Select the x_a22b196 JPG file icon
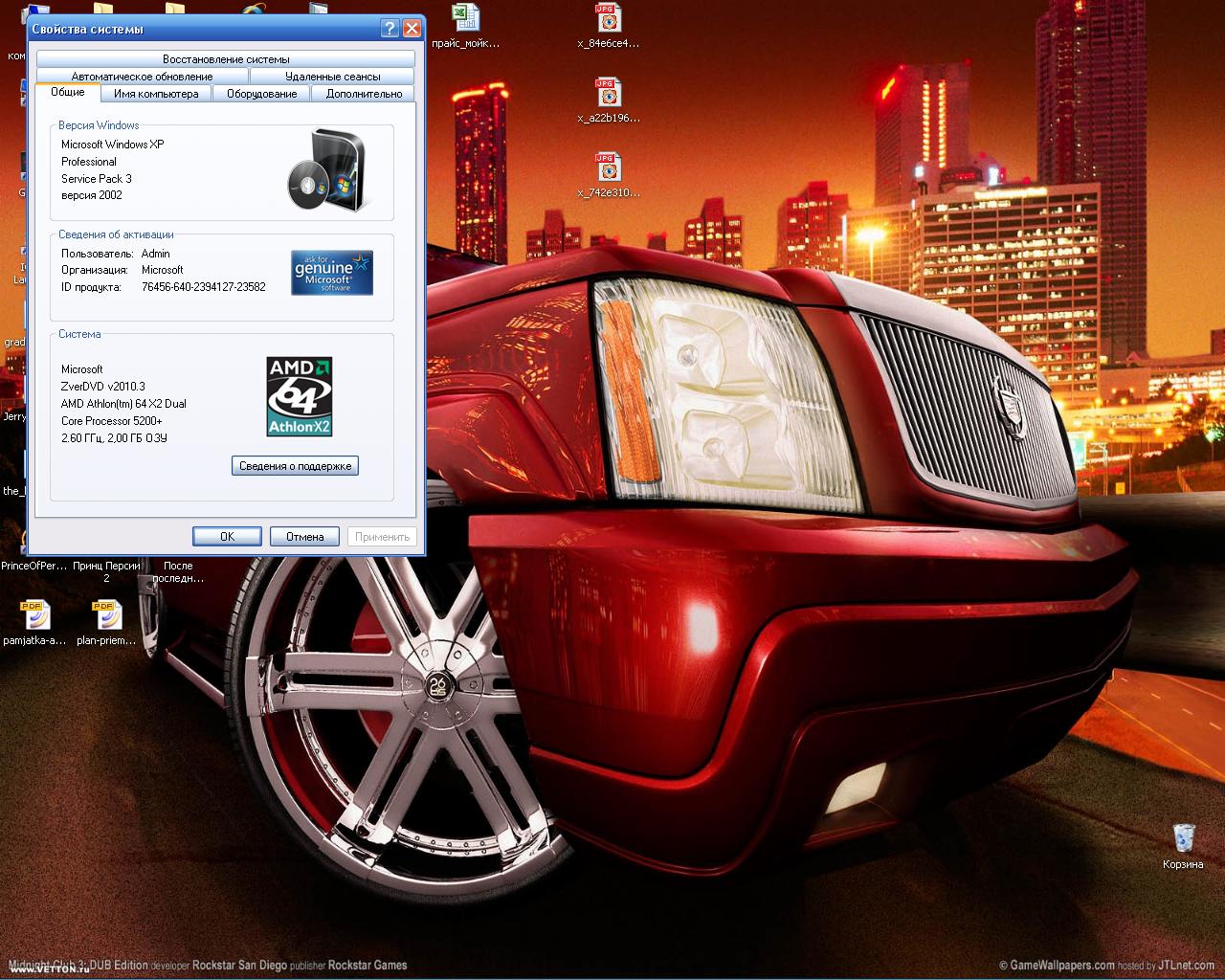1225x980 pixels. (608, 93)
